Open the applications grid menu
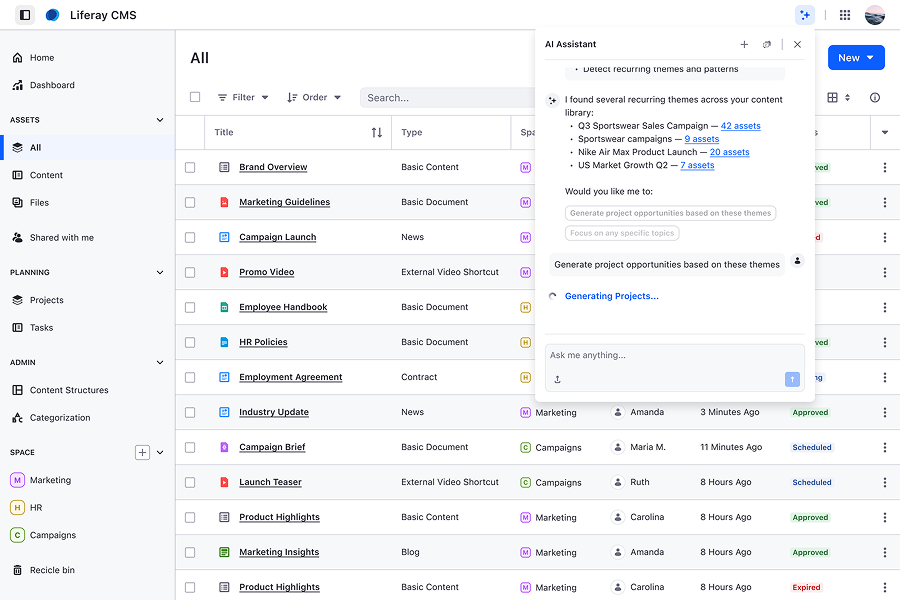 pos(845,15)
